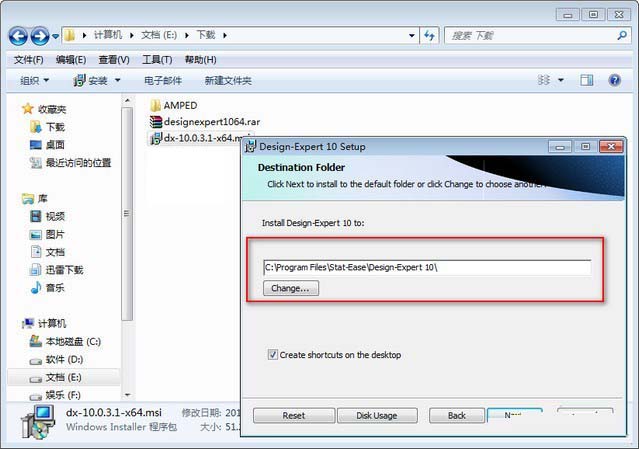
Task: Change the view with the views icon
Action: point(544,80)
